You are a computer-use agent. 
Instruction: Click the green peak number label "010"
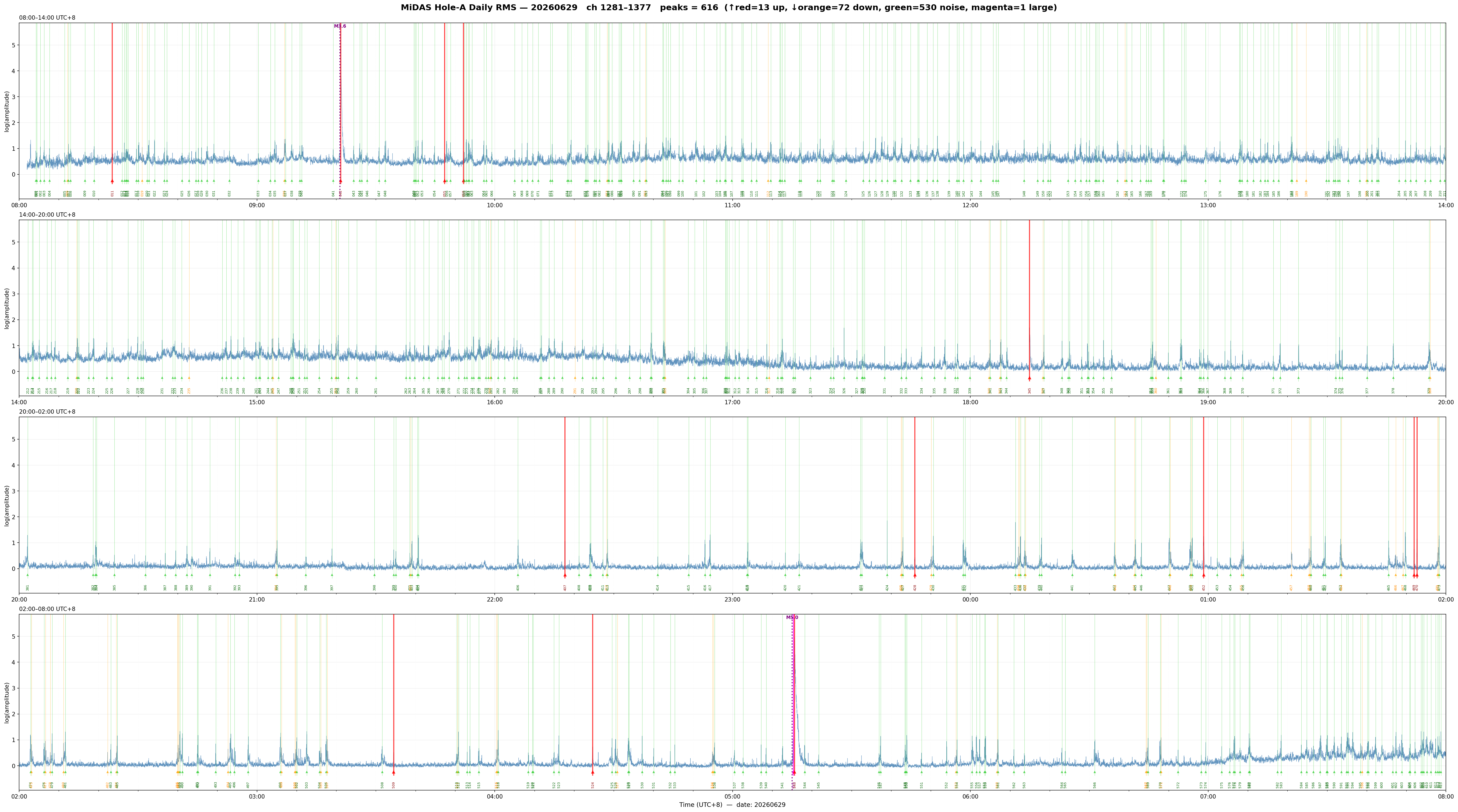pos(94,194)
